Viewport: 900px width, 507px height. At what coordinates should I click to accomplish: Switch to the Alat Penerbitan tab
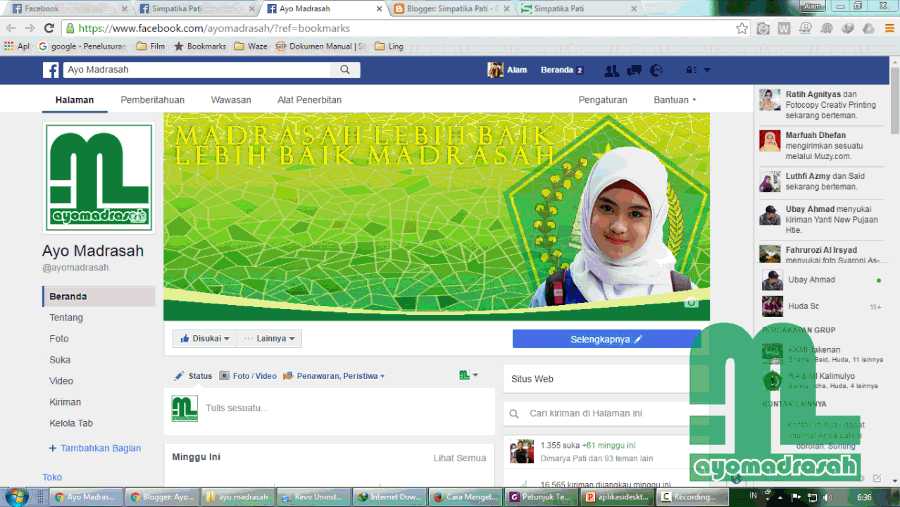click(x=309, y=100)
